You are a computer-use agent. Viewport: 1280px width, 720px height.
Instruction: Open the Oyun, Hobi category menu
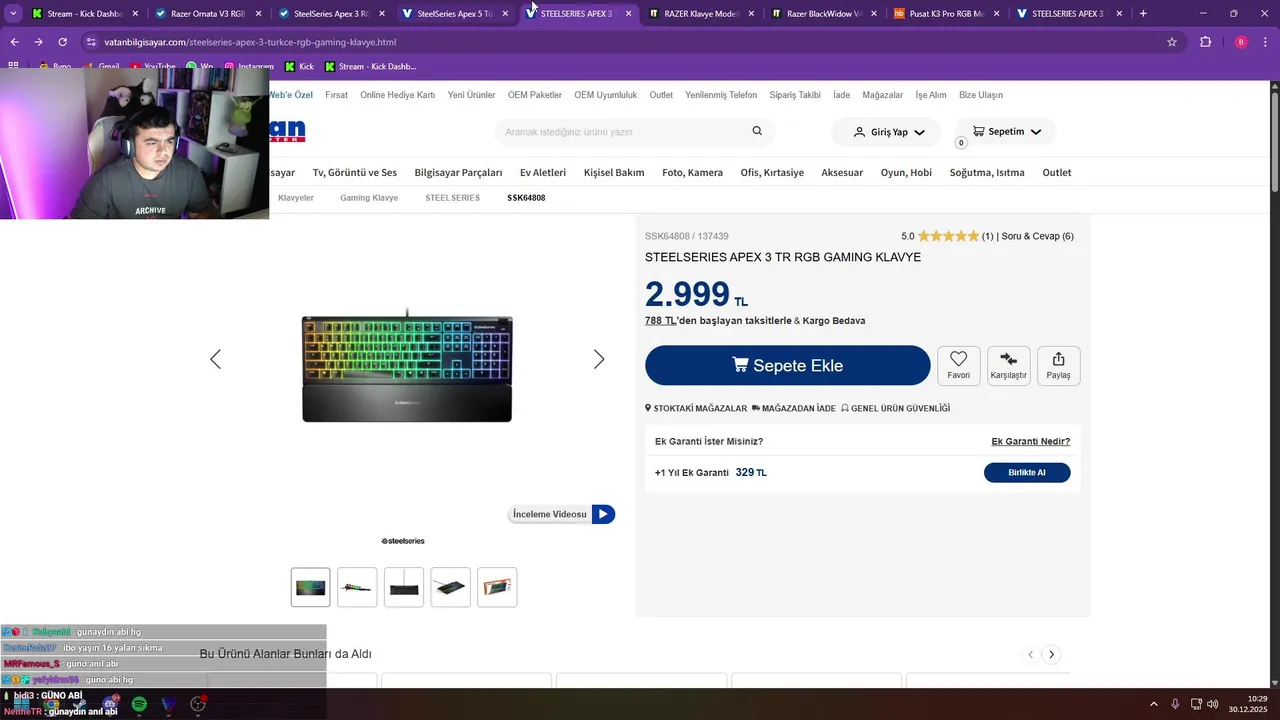906,172
